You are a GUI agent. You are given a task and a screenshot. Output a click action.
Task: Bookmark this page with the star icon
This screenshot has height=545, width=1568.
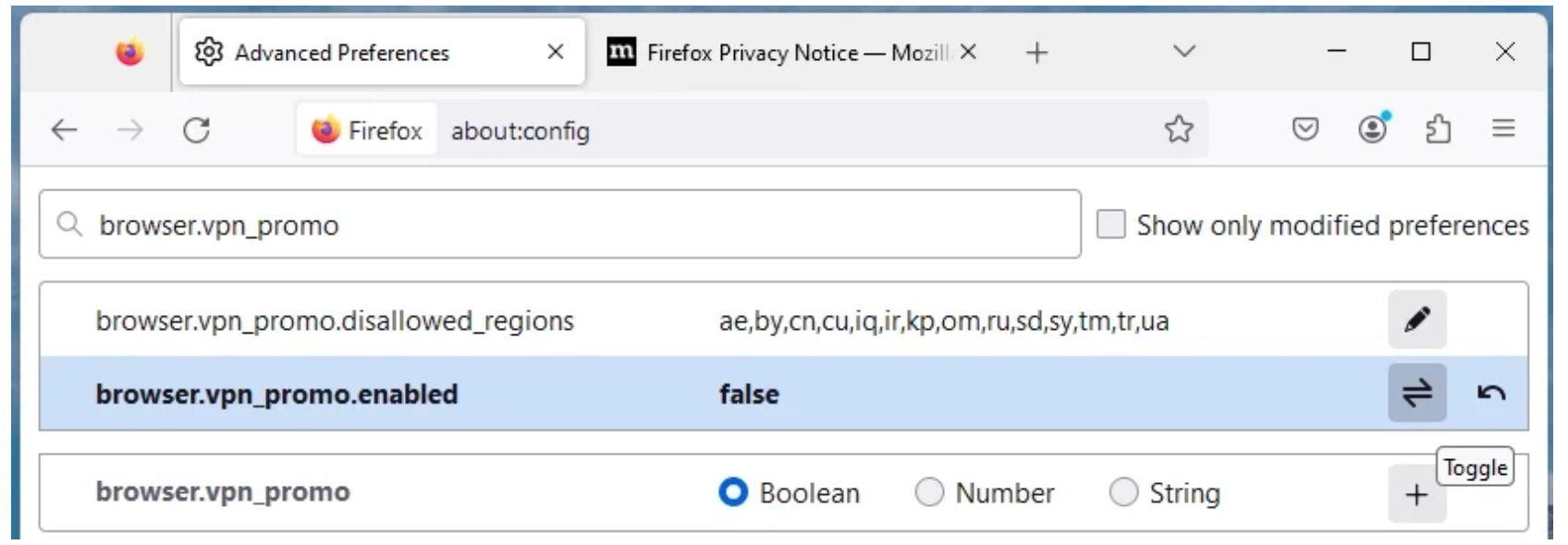1179,129
